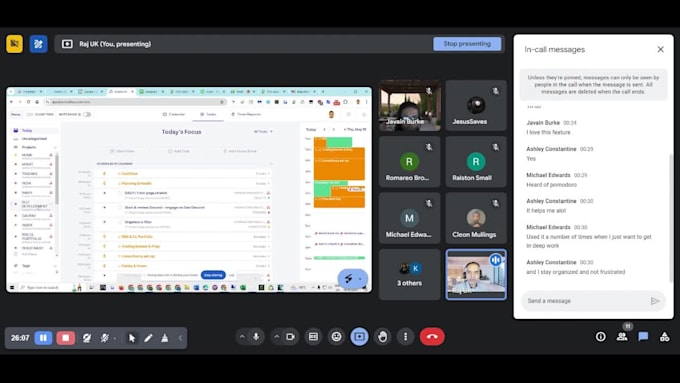
Task: Switch to Tasks tab in shared screen
Action: tap(208, 114)
